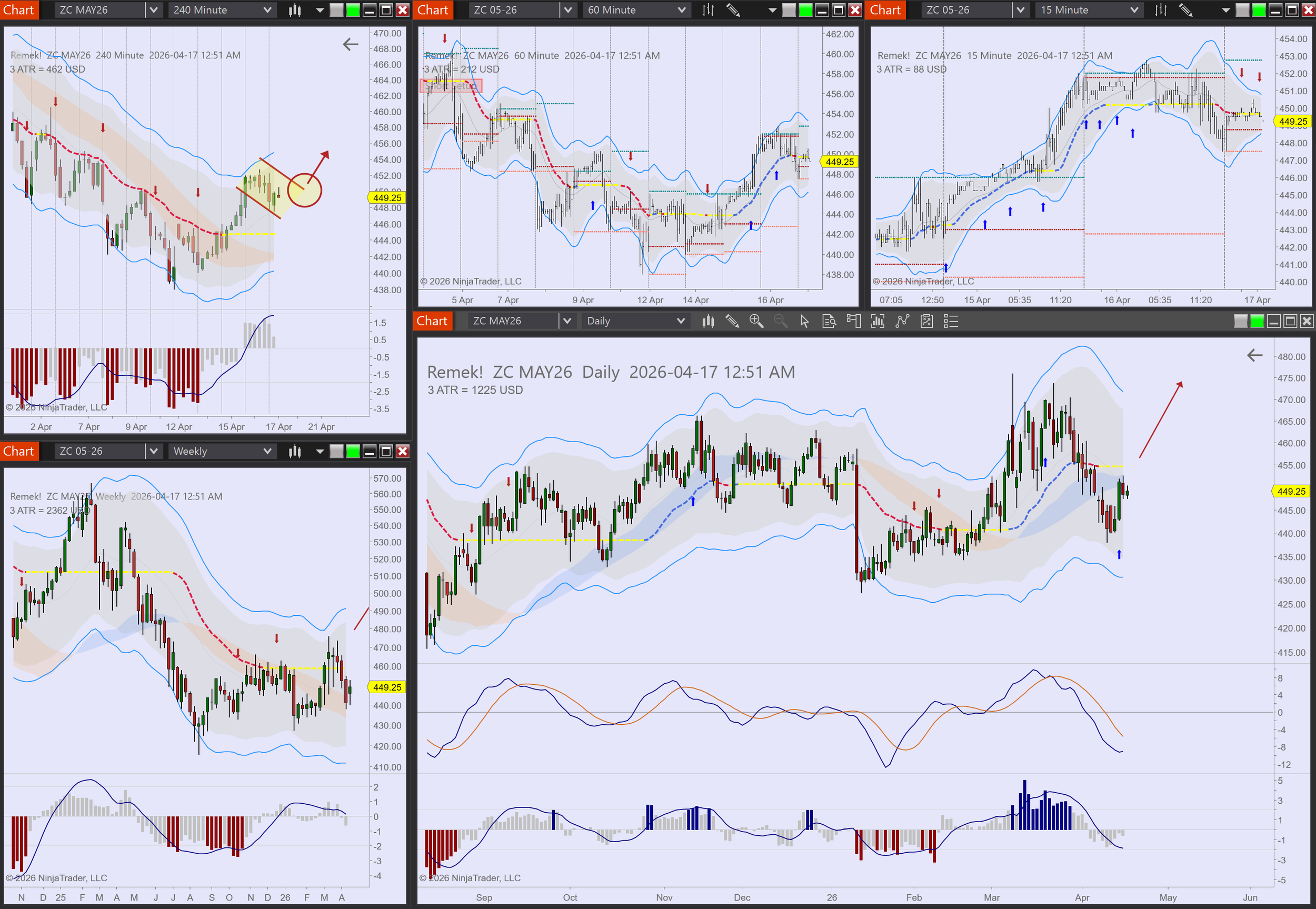Open the properties list icon

click(951, 321)
